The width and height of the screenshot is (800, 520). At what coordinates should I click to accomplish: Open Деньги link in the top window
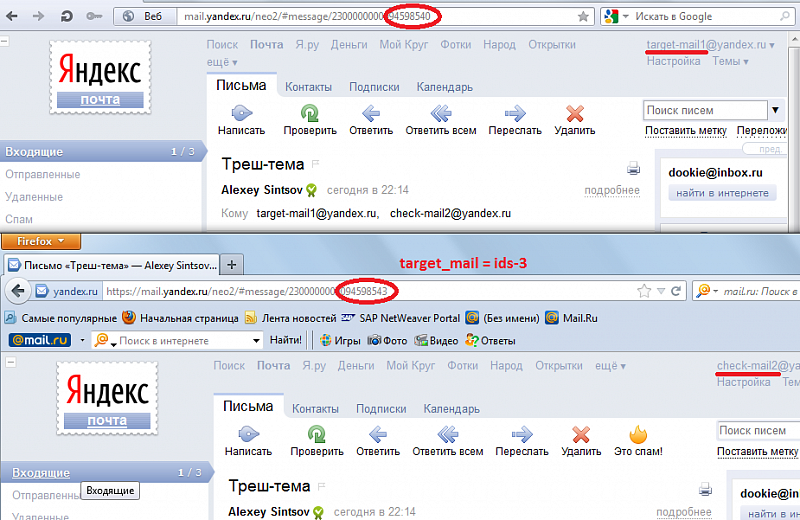[x=349, y=45]
